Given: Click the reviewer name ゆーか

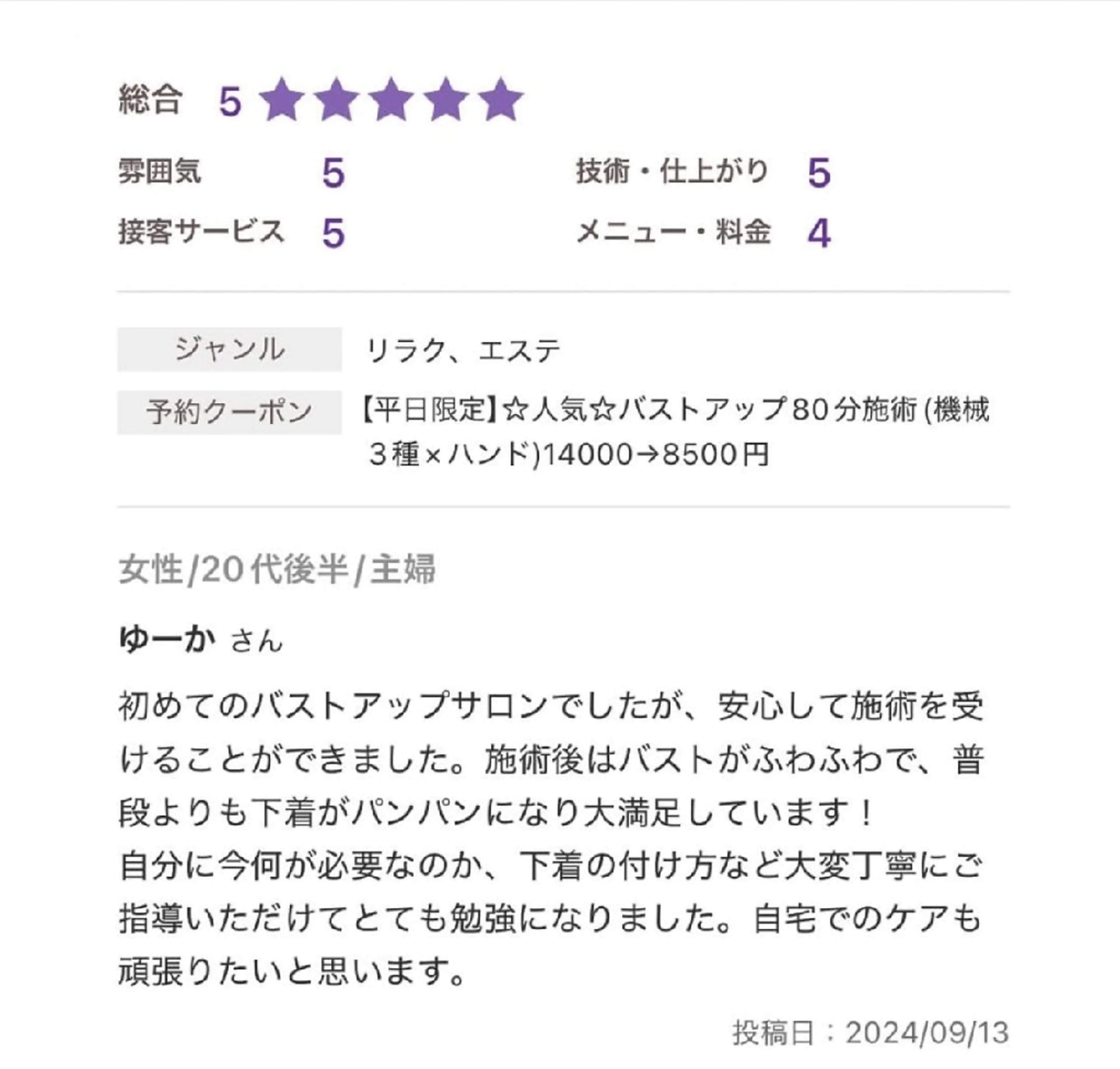Looking at the screenshot, I should (167, 639).
